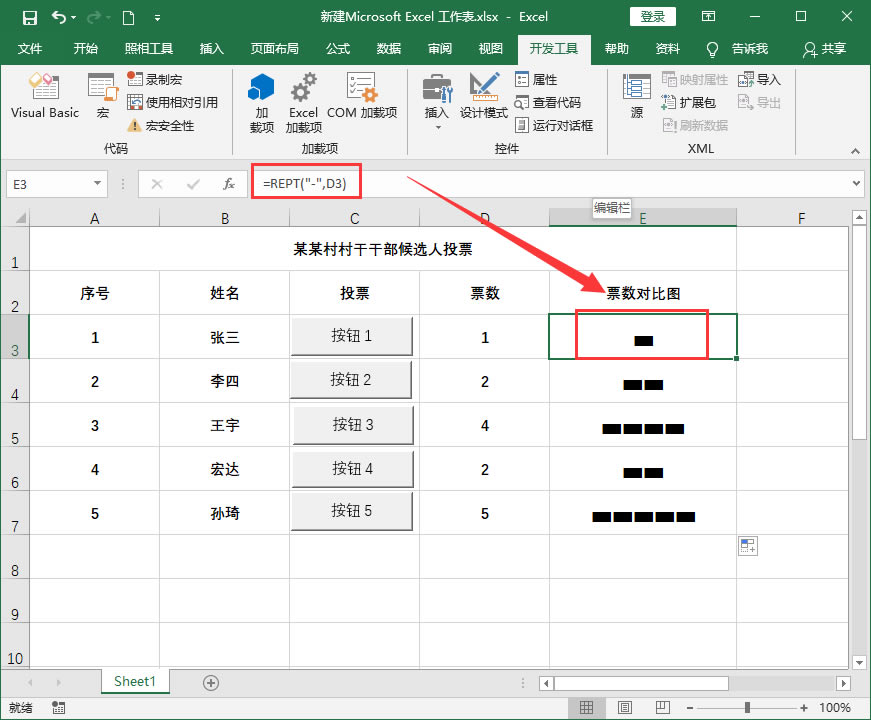The height and width of the screenshot is (720, 871).
Task: Click 录制宏 to record macro
Action: tap(162, 80)
